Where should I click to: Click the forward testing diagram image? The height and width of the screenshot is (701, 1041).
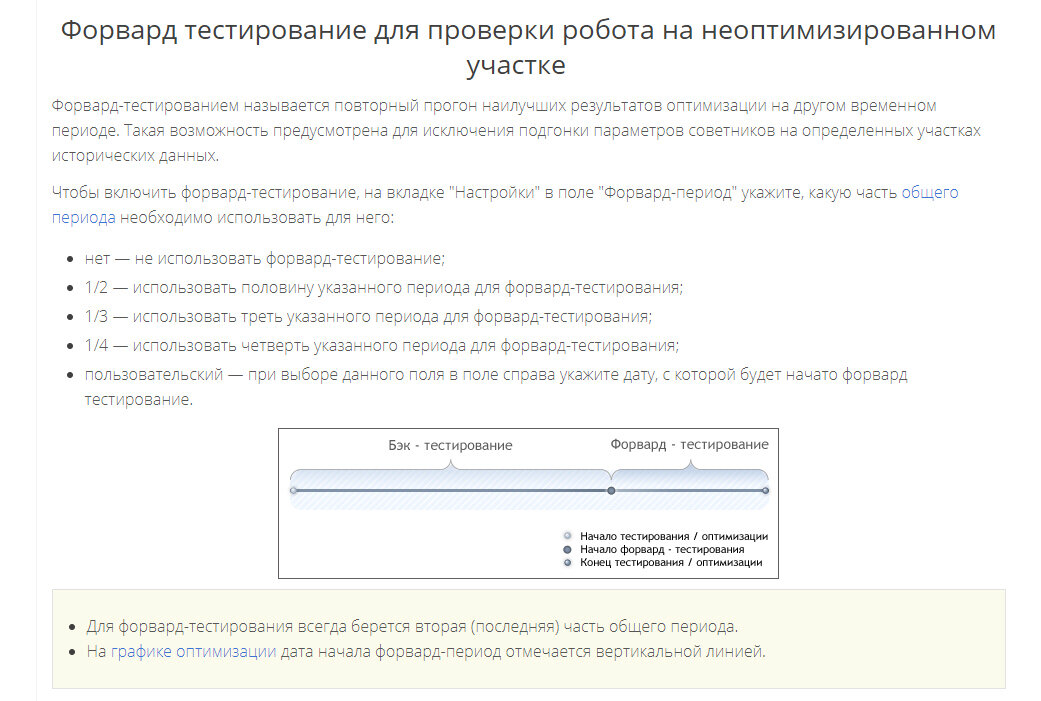click(x=528, y=503)
